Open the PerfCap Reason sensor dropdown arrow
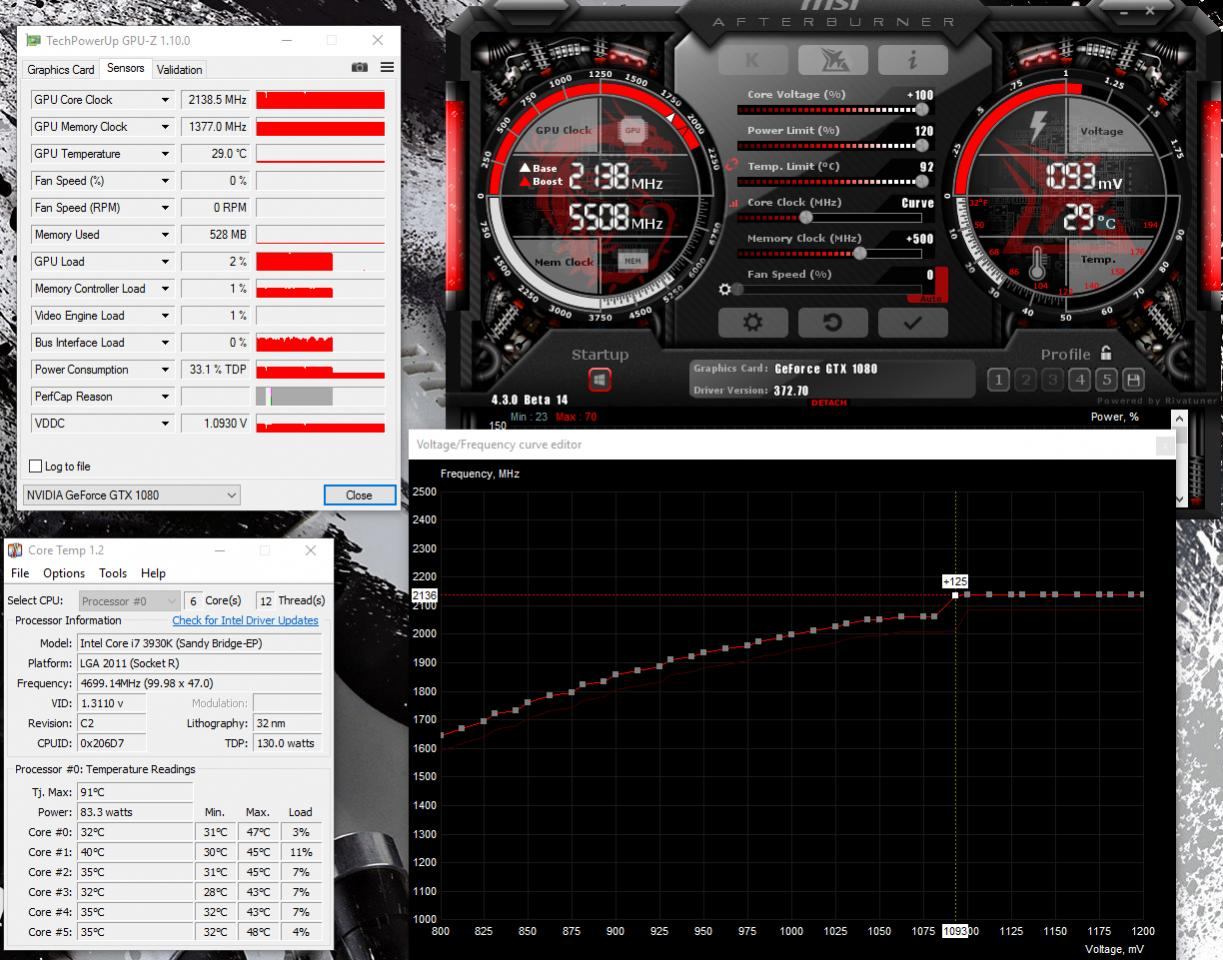This screenshot has width=1223, height=960. click(165, 397)
